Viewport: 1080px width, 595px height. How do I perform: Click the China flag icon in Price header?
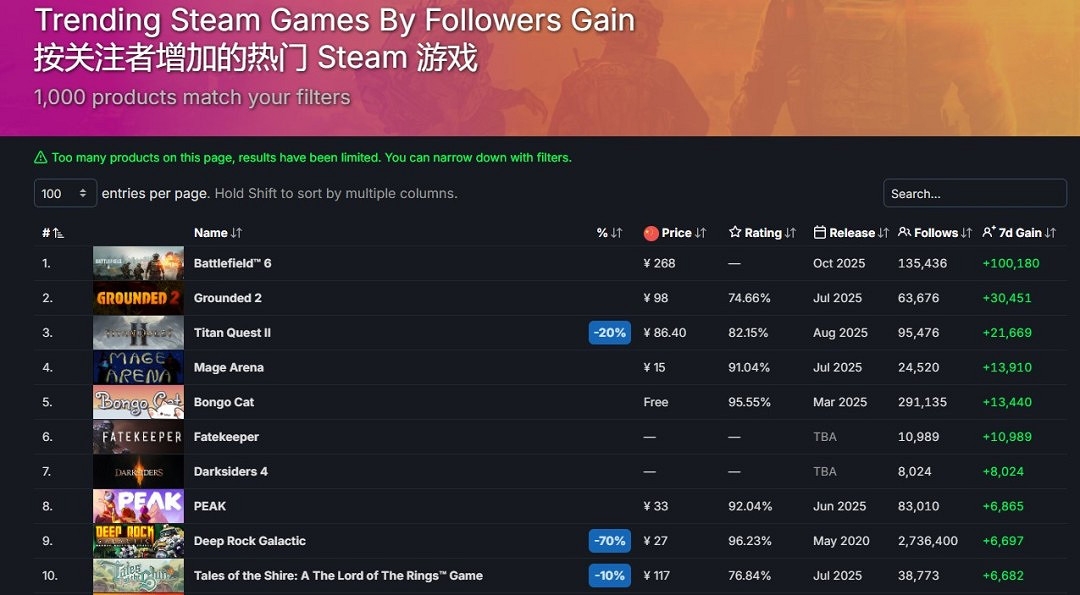[x=651, y=233]
